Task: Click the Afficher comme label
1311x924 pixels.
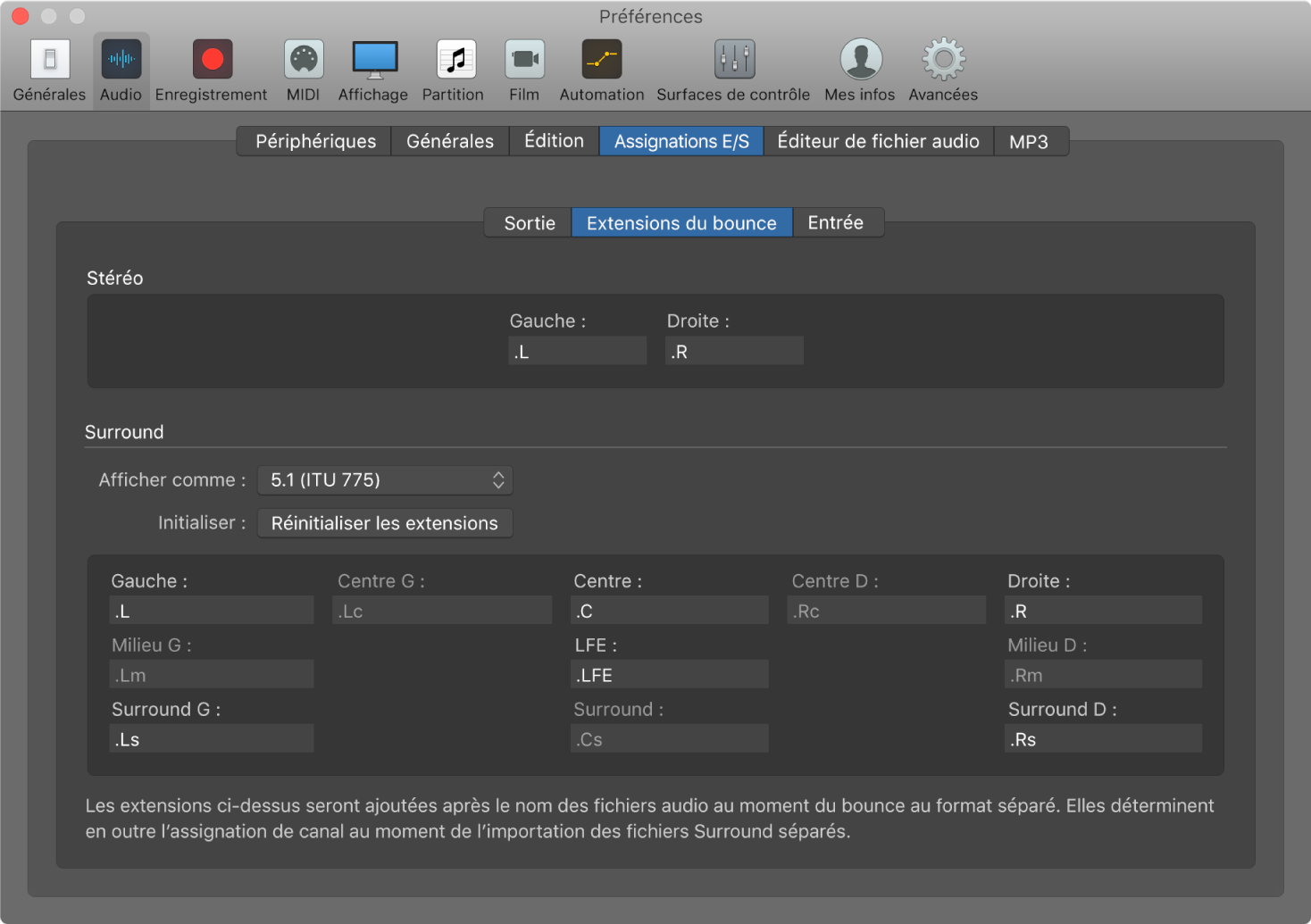Action: 172,480
